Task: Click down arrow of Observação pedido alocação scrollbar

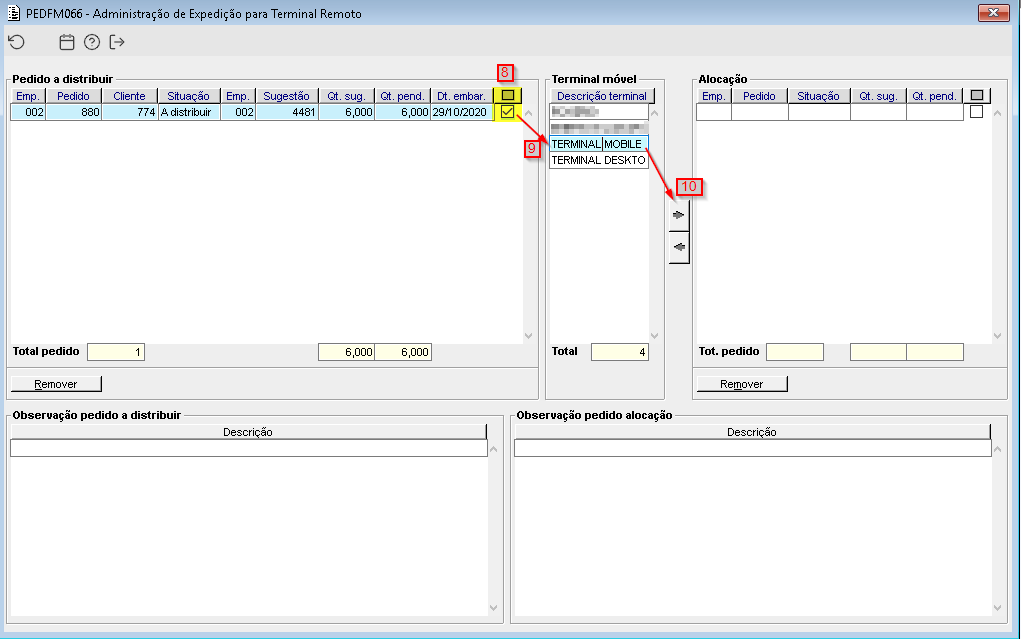Action: click(997, 608)
